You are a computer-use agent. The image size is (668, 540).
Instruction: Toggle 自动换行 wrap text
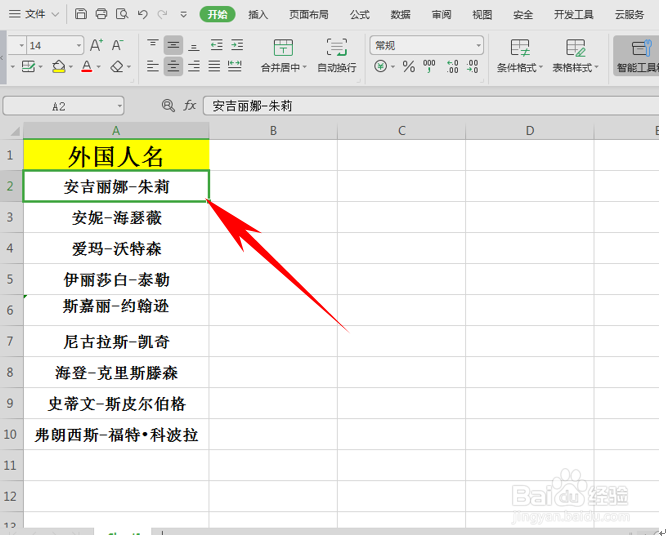point(337,55)
